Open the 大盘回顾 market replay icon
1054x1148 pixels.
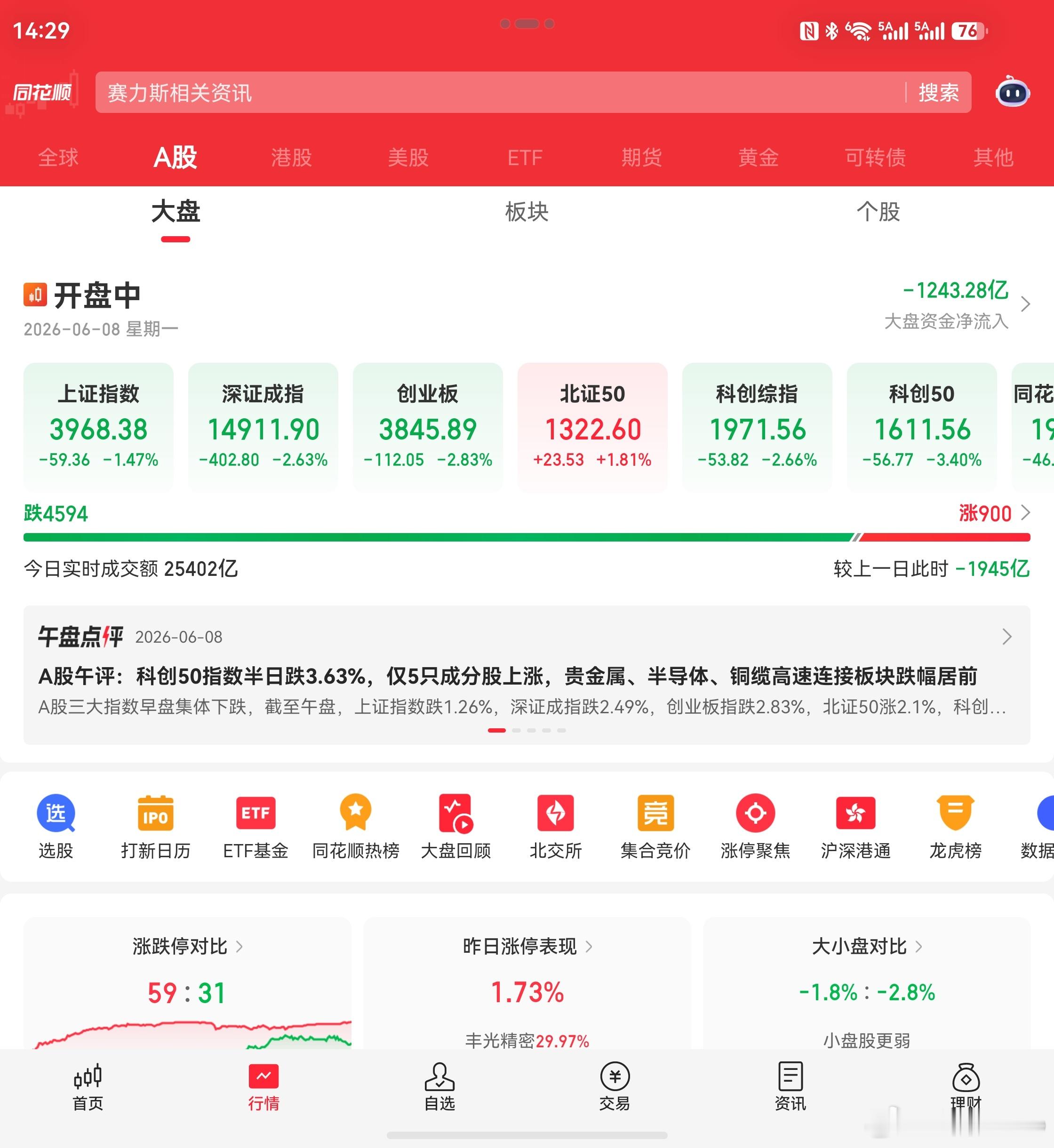[455, 813]
